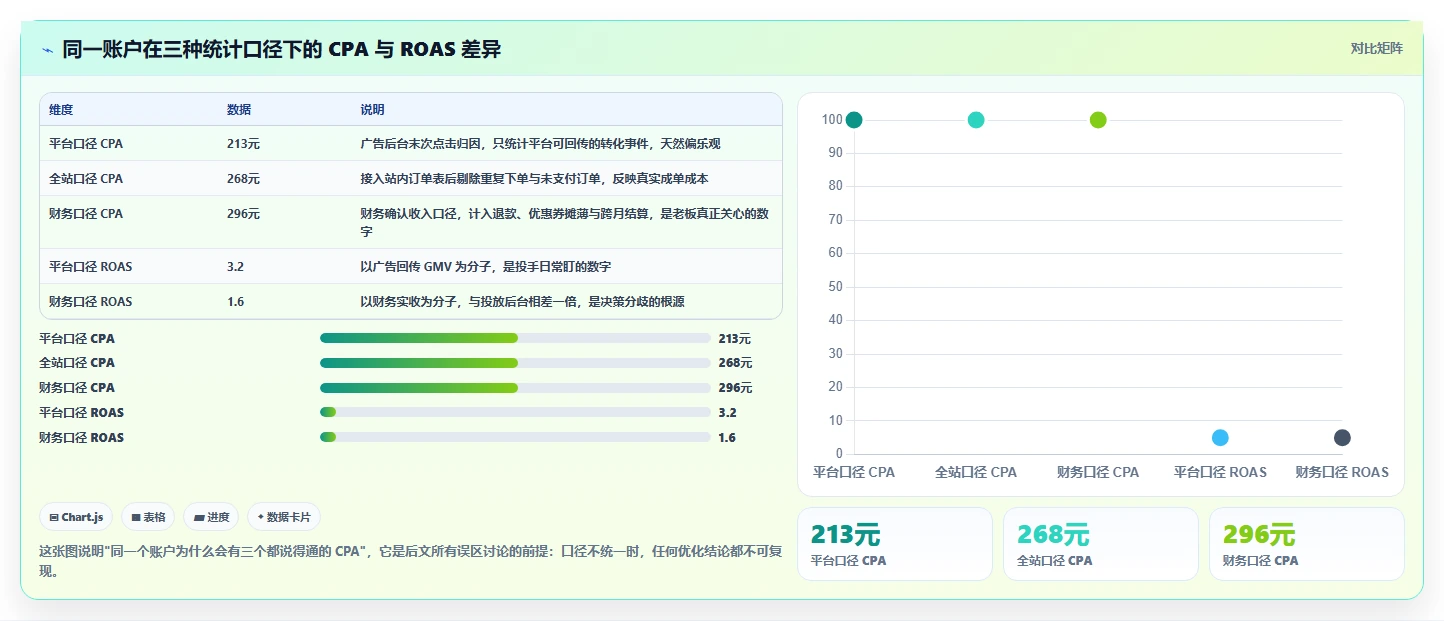Click table cell 平台口径 CPA
1444x621 pixels.
click(86, 144)
